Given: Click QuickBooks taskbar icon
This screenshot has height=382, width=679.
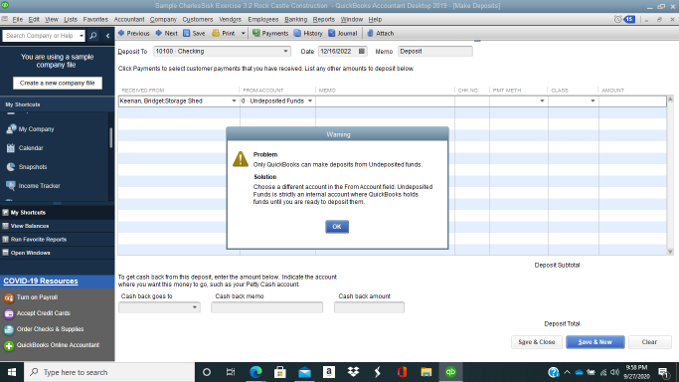Looking at the screenshot, I should [x=450, y=372].
